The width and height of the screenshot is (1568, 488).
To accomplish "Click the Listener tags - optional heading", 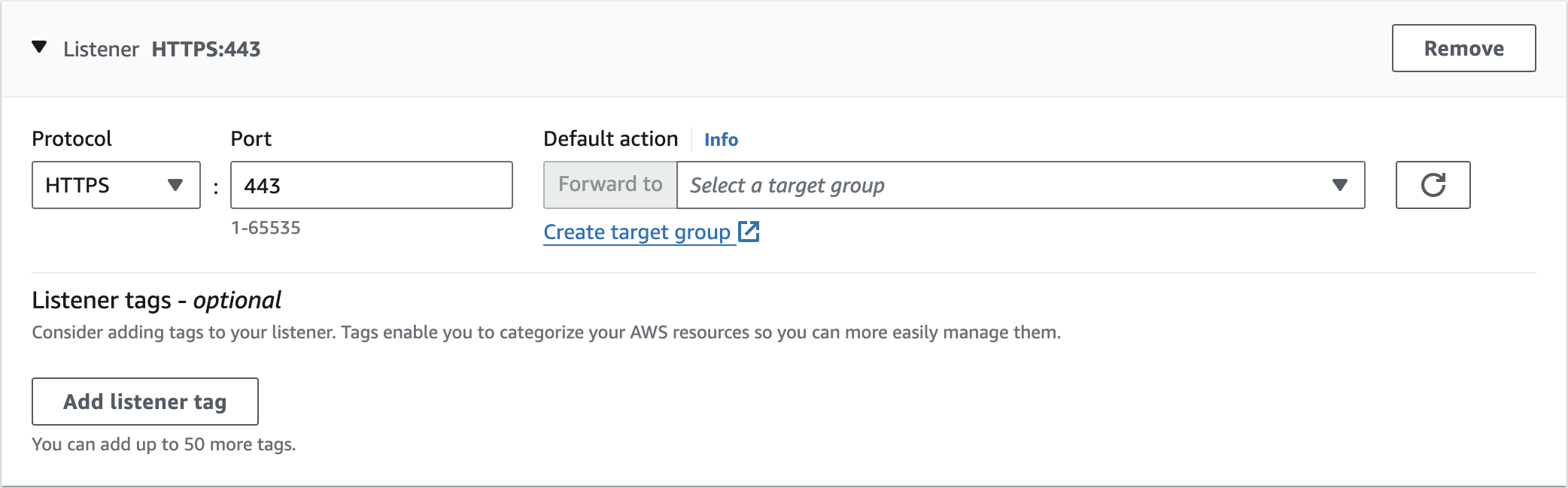I will click(156, 301).
